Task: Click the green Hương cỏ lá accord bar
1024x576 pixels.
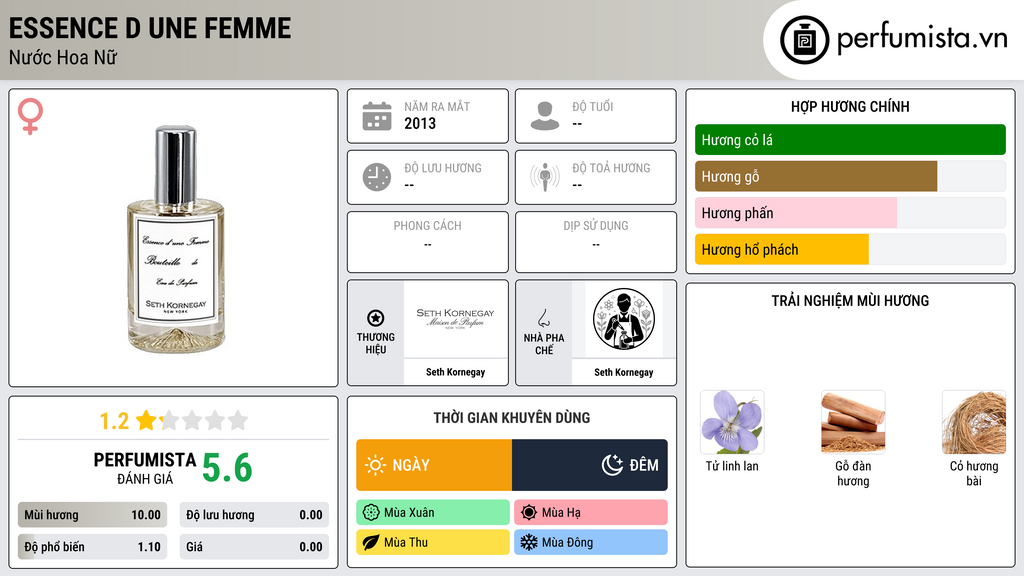Action: coord(850,140)
